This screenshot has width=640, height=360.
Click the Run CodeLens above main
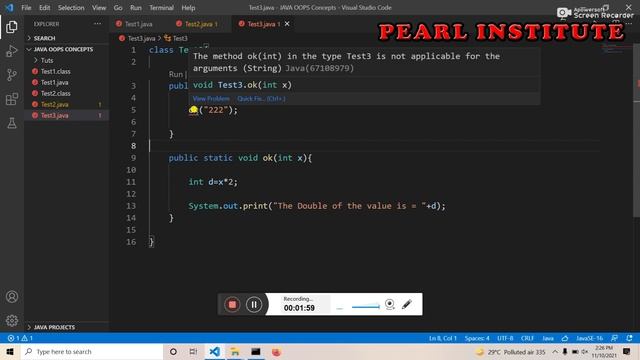point(176,74)
